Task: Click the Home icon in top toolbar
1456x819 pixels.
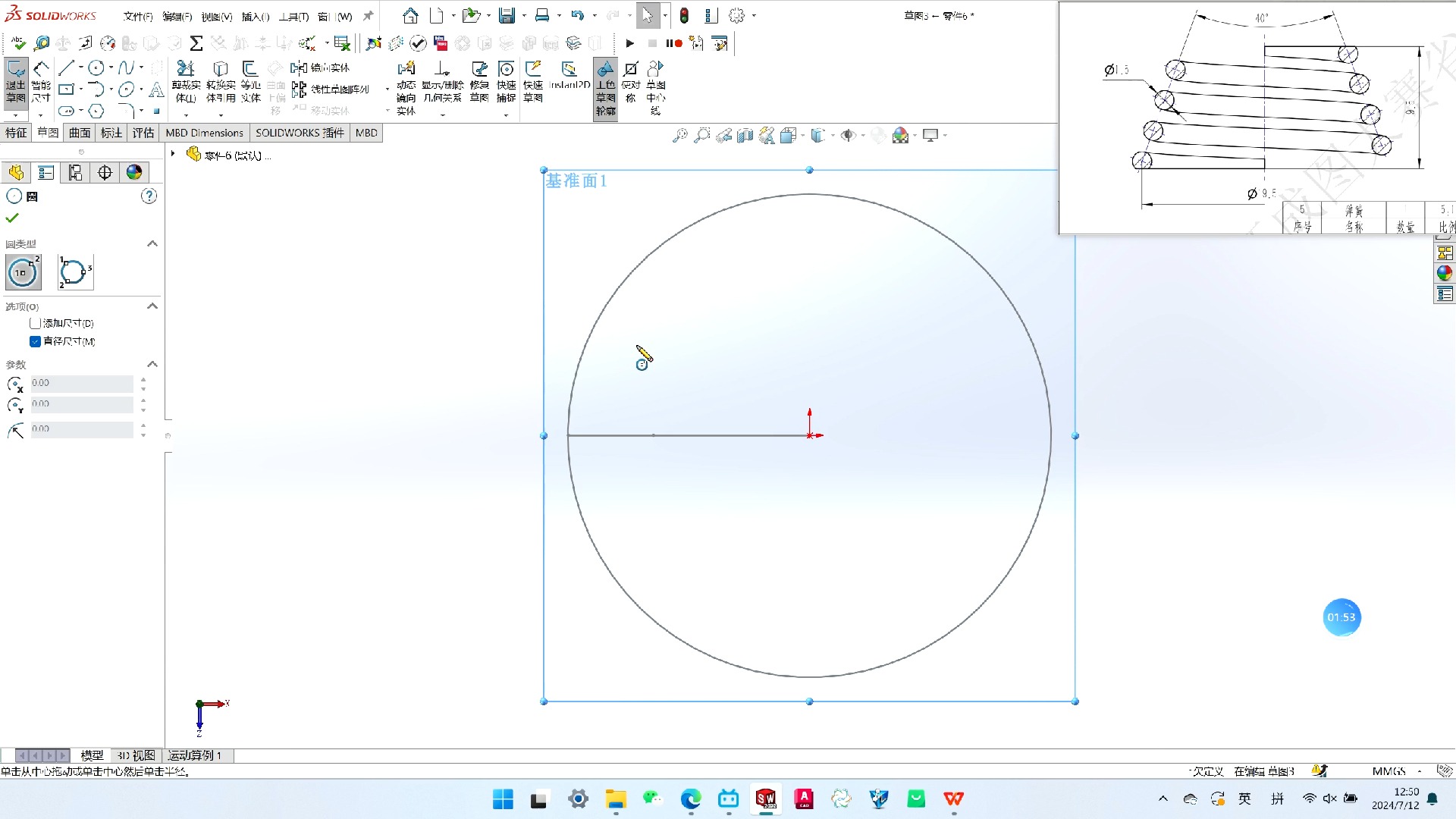Action: click(410, 15)
